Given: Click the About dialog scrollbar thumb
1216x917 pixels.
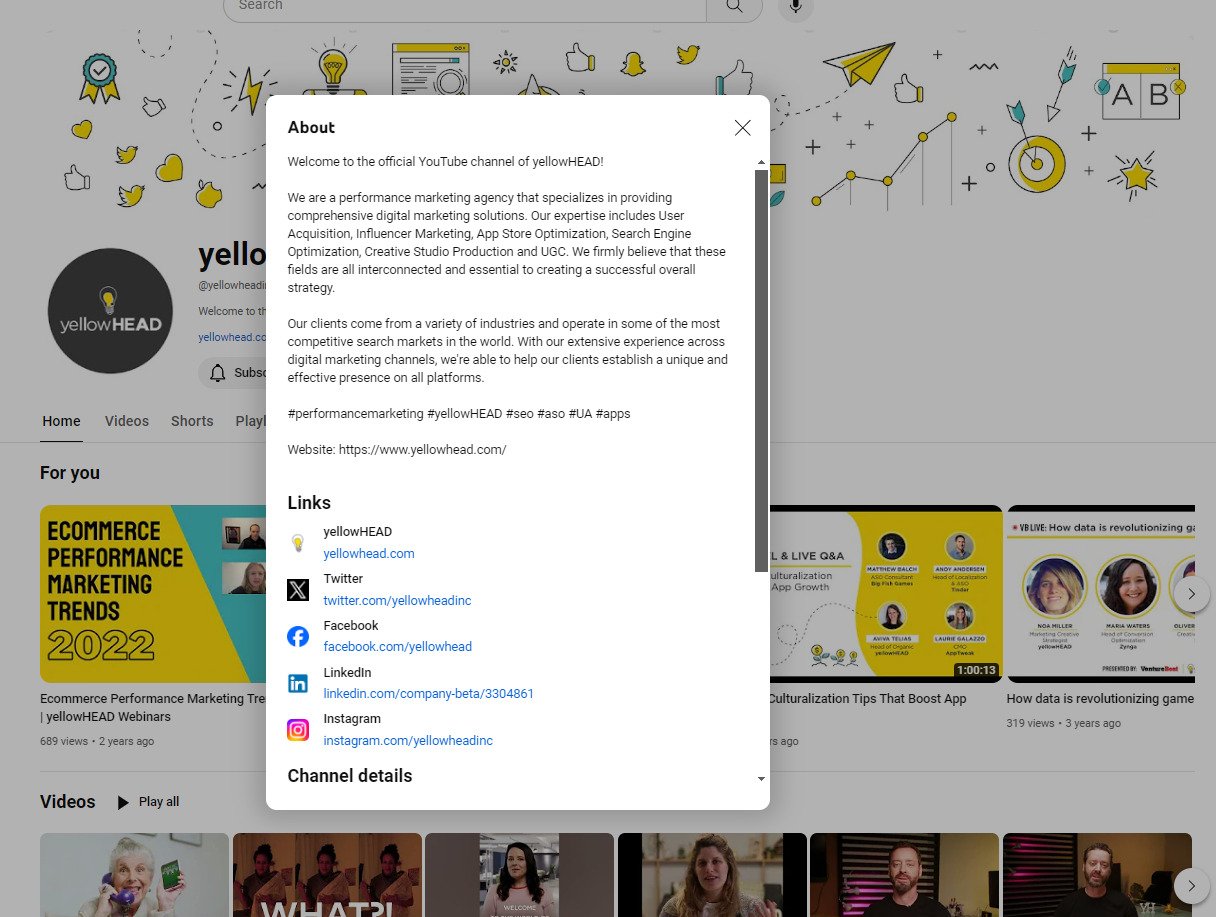Looking at the screenshot, I should click(761, 370).
